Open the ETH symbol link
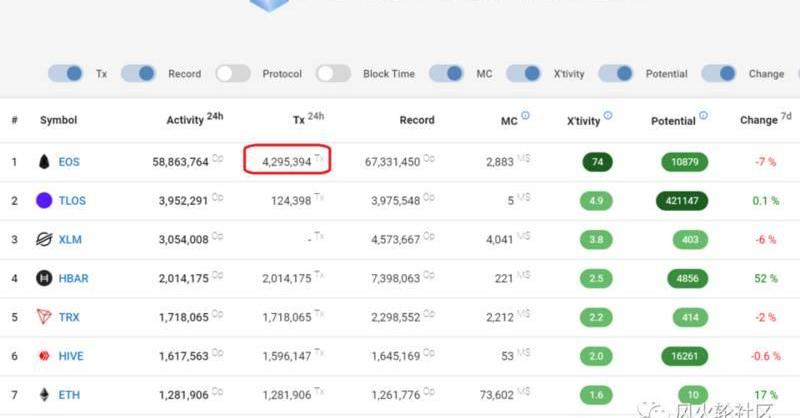 click(x=69, y=395)
